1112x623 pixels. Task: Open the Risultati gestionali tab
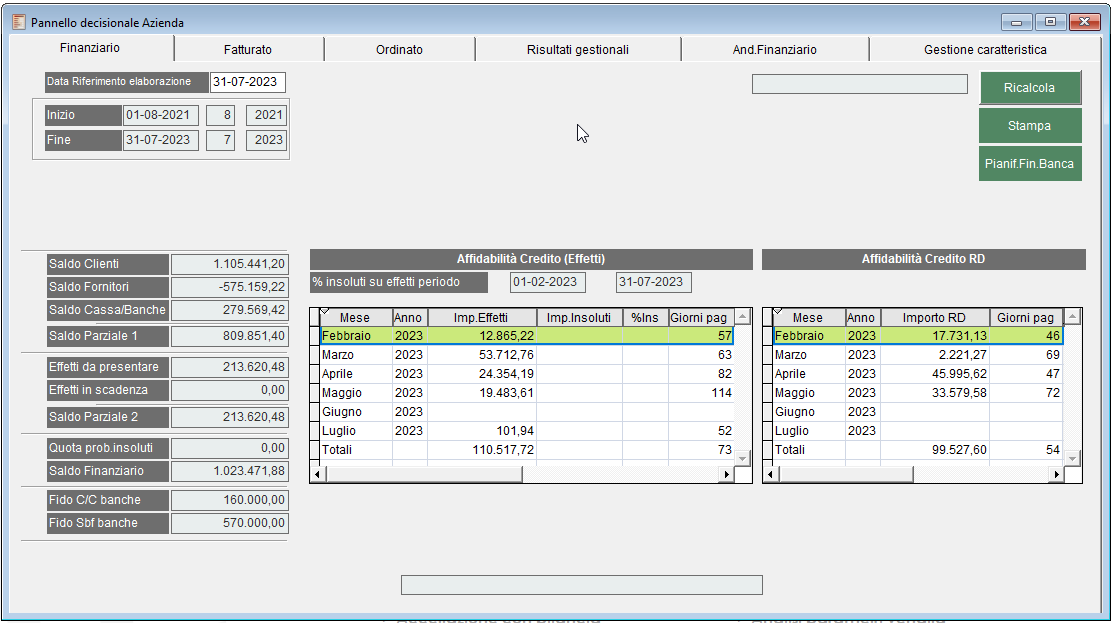[578, 49]
